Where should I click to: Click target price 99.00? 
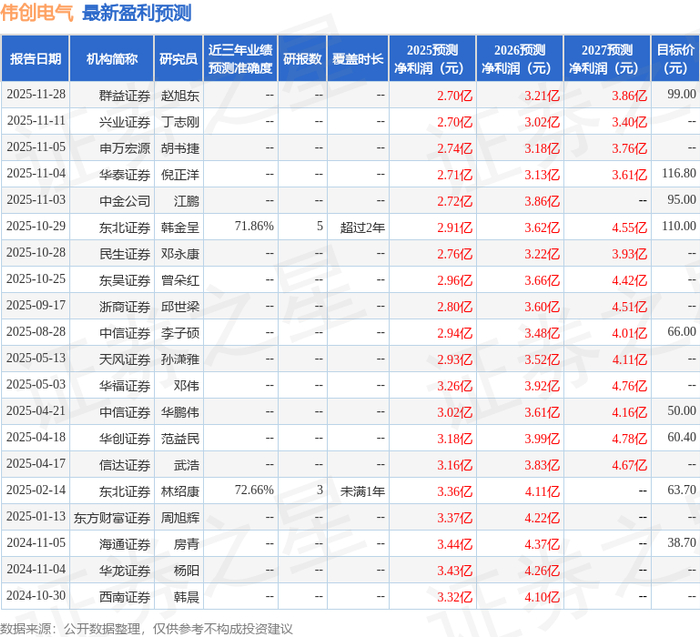click(682, 94)
